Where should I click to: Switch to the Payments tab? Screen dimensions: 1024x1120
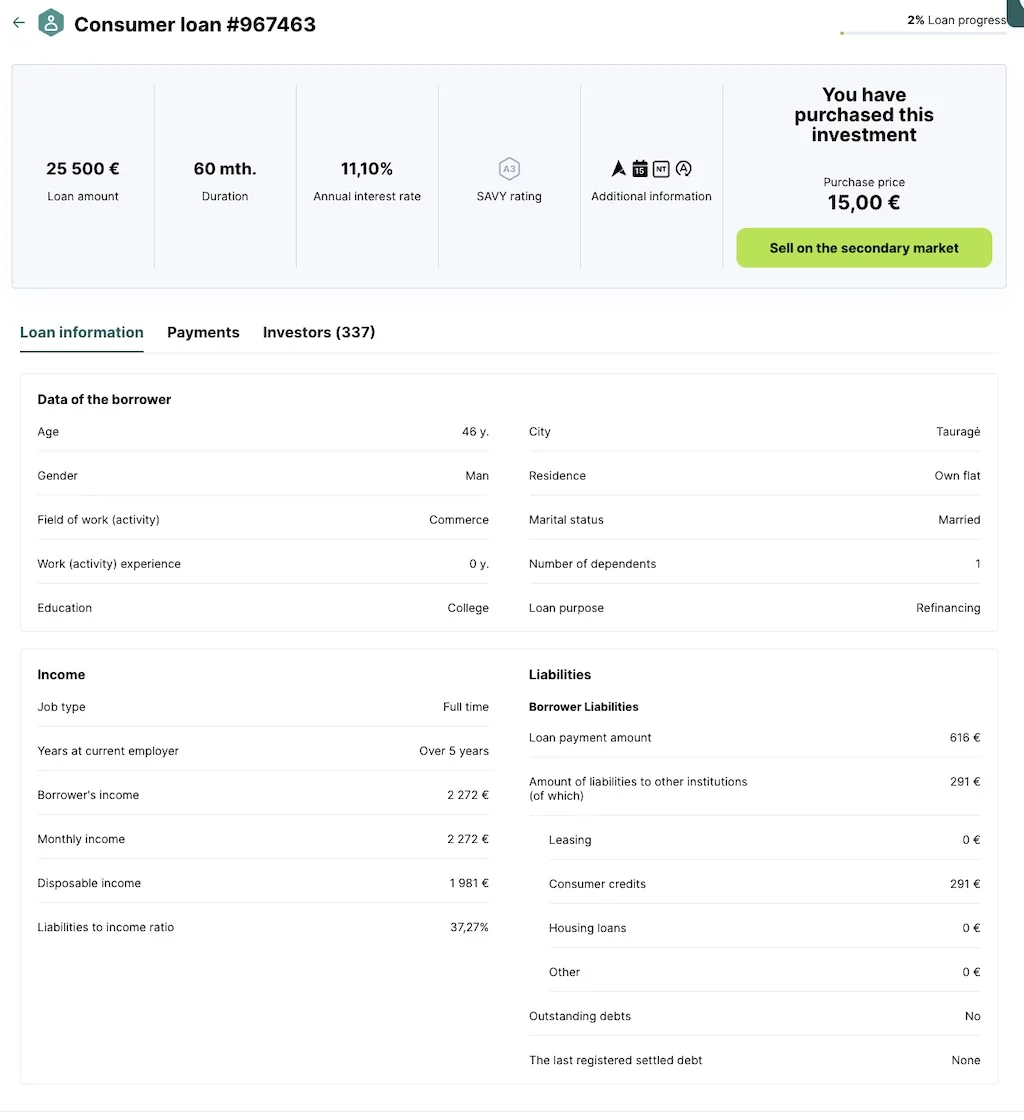(x=203, y=332)
